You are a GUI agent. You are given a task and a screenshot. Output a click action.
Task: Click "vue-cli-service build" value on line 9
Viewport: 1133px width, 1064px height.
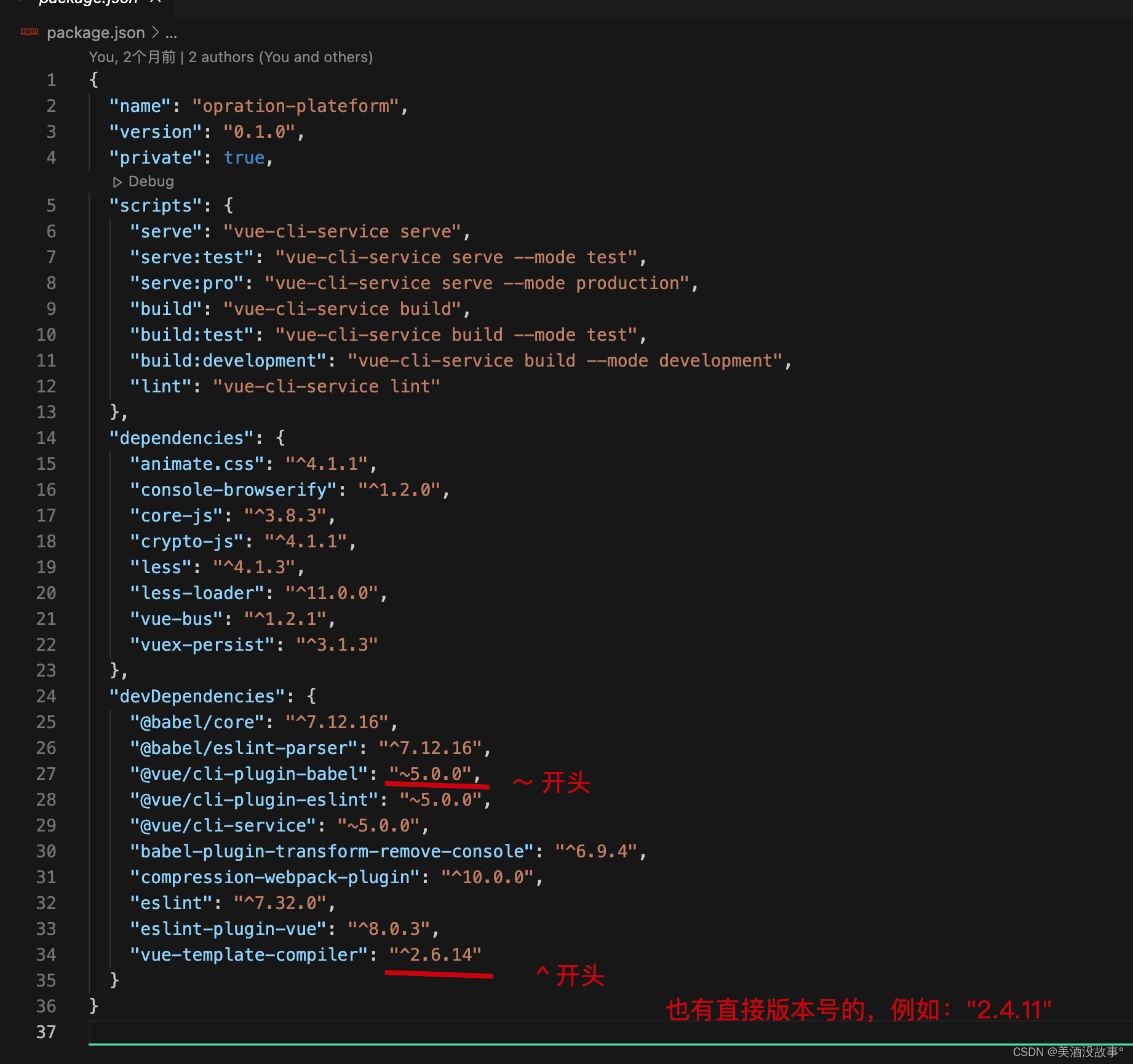[342, 309]
